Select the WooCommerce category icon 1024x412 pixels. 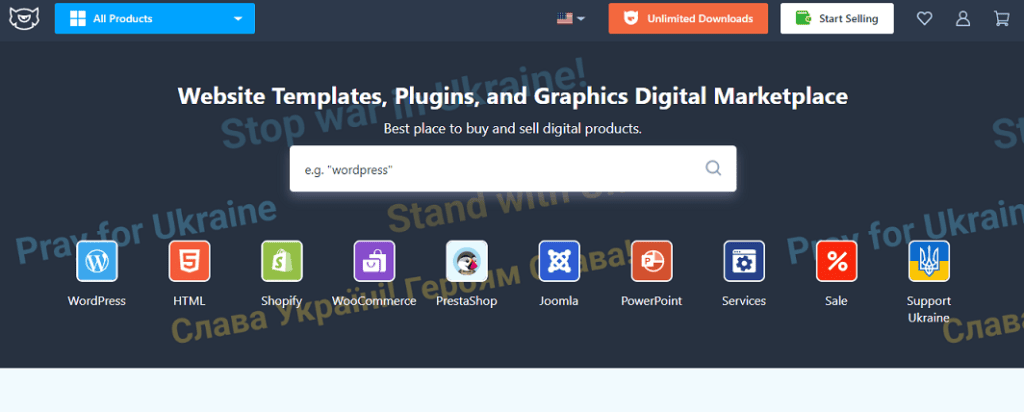pos(374,261)
